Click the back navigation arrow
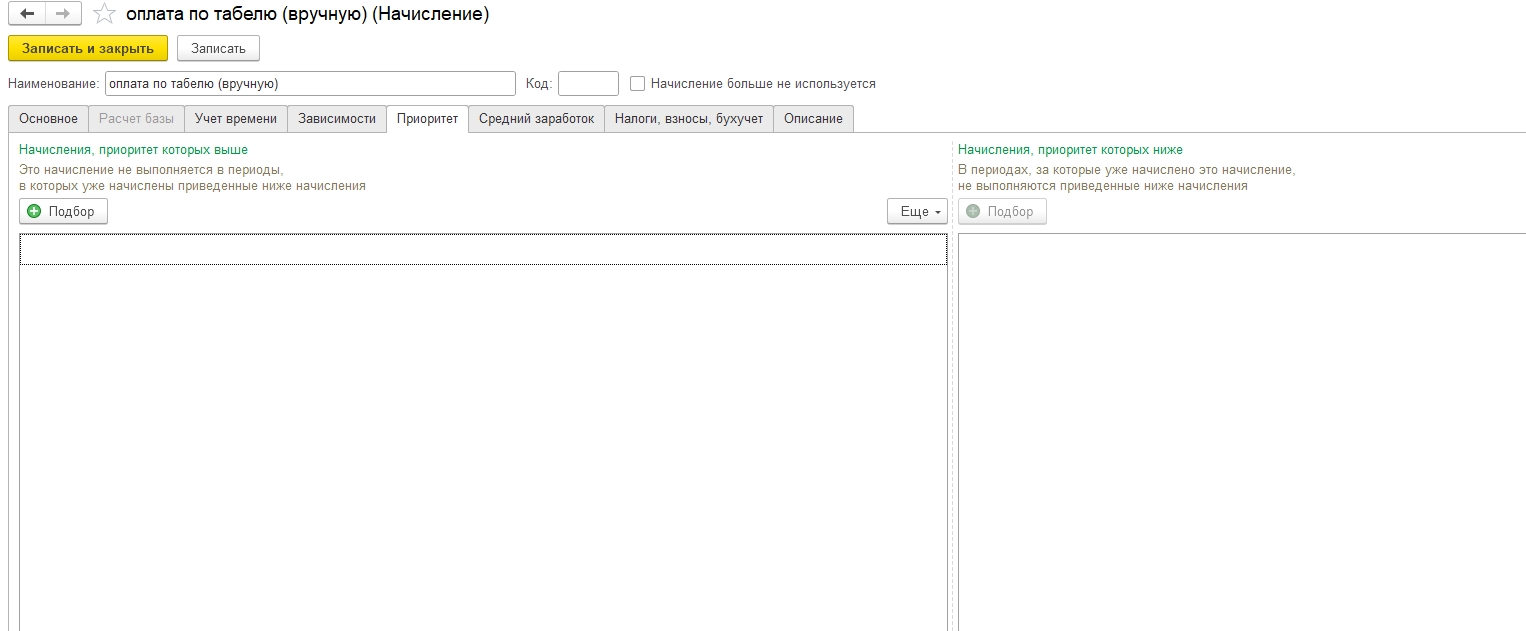The width and height of the screenshot is (1526, 631). click(x=27, y=14)
